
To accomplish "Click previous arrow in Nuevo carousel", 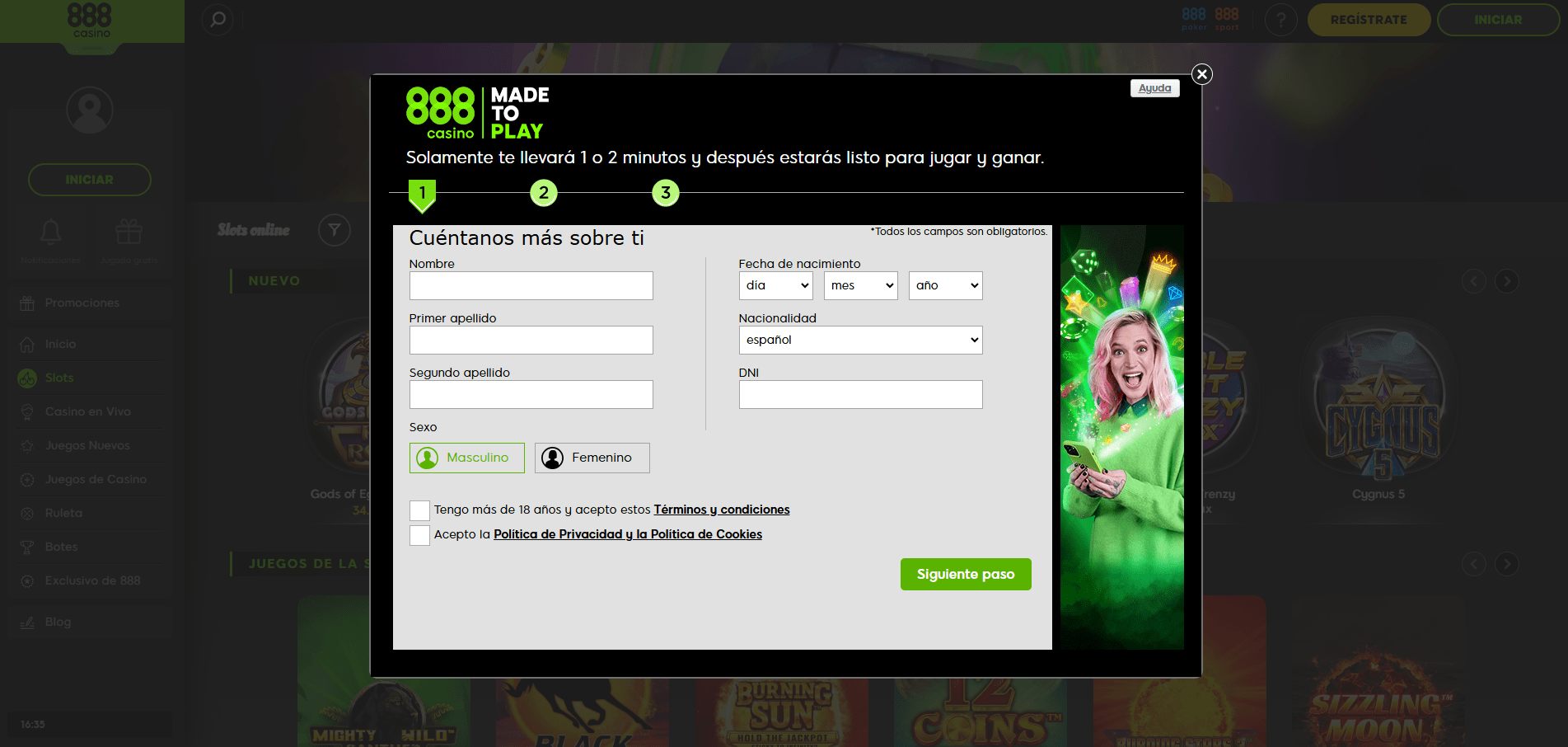I will [1474, 281].
